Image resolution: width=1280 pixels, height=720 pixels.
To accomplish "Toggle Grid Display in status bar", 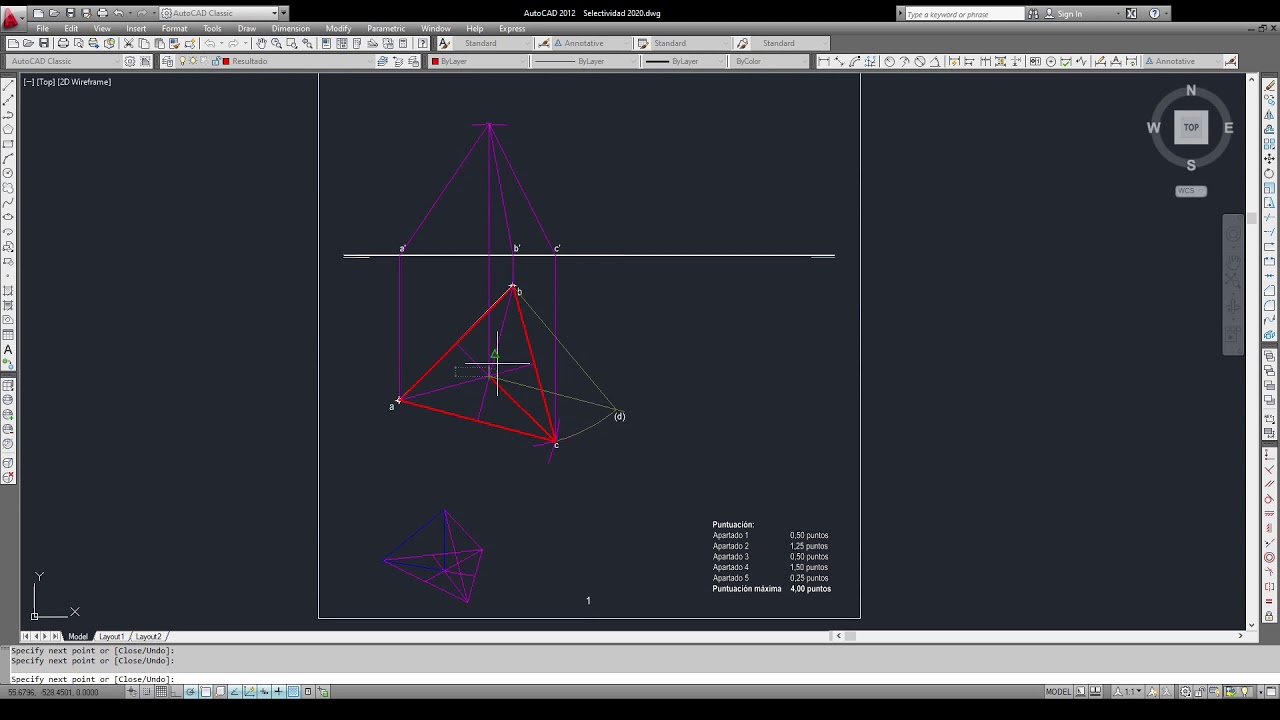I will click(x=160, y=692).
